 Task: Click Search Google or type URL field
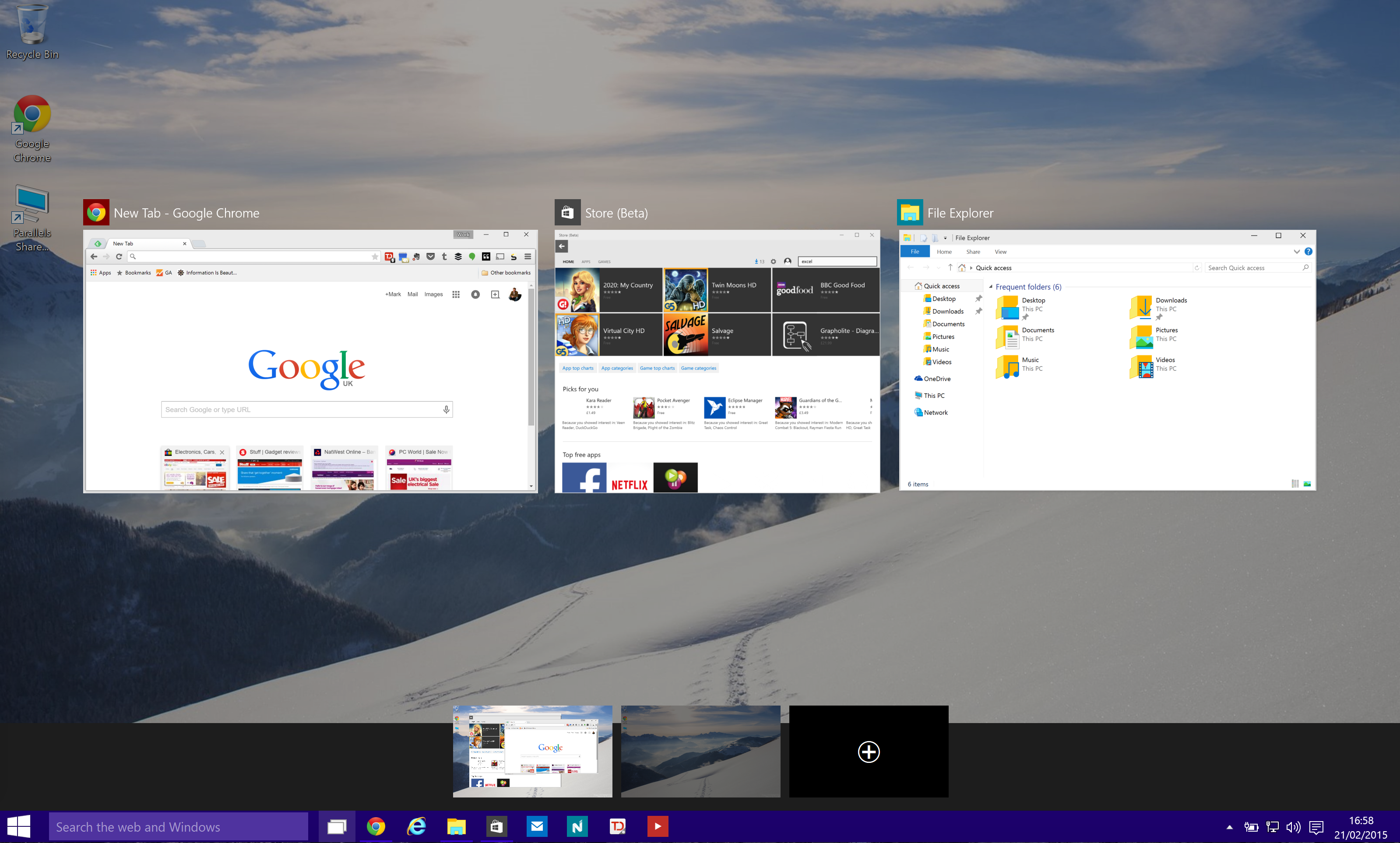click(307, 408)
